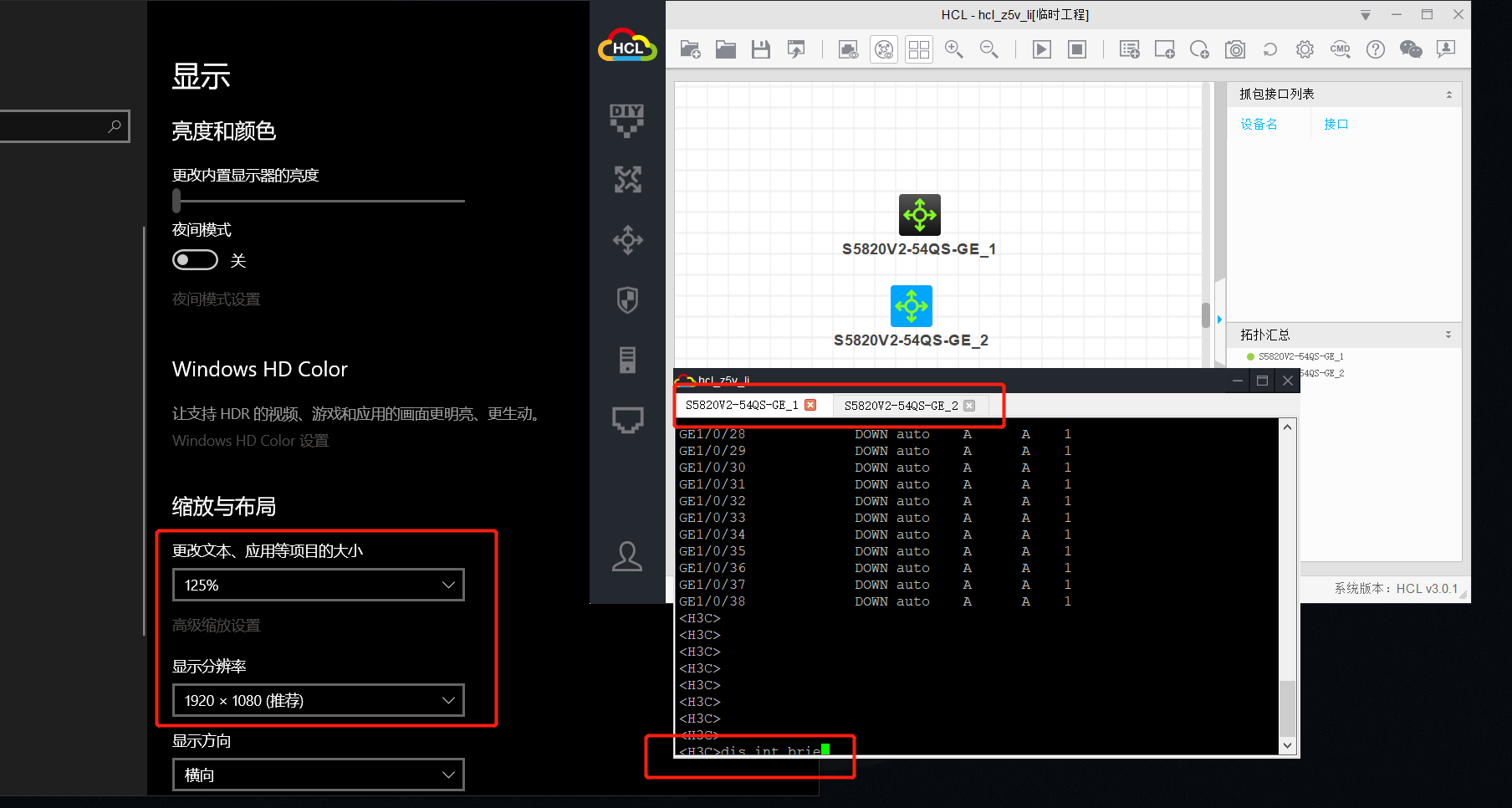
Task: Collapse the 抓包接口列表 panel
Action: coord(1449,95)
